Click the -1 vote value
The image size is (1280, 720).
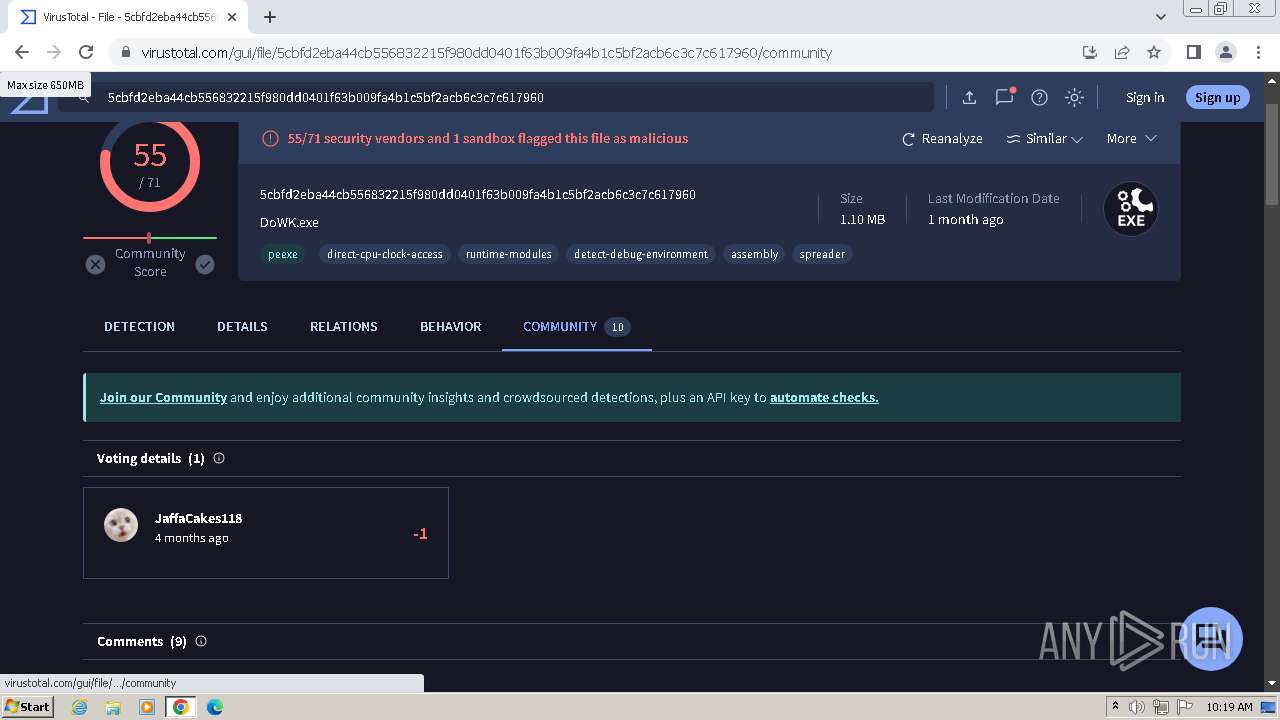(x=420, y=534)
